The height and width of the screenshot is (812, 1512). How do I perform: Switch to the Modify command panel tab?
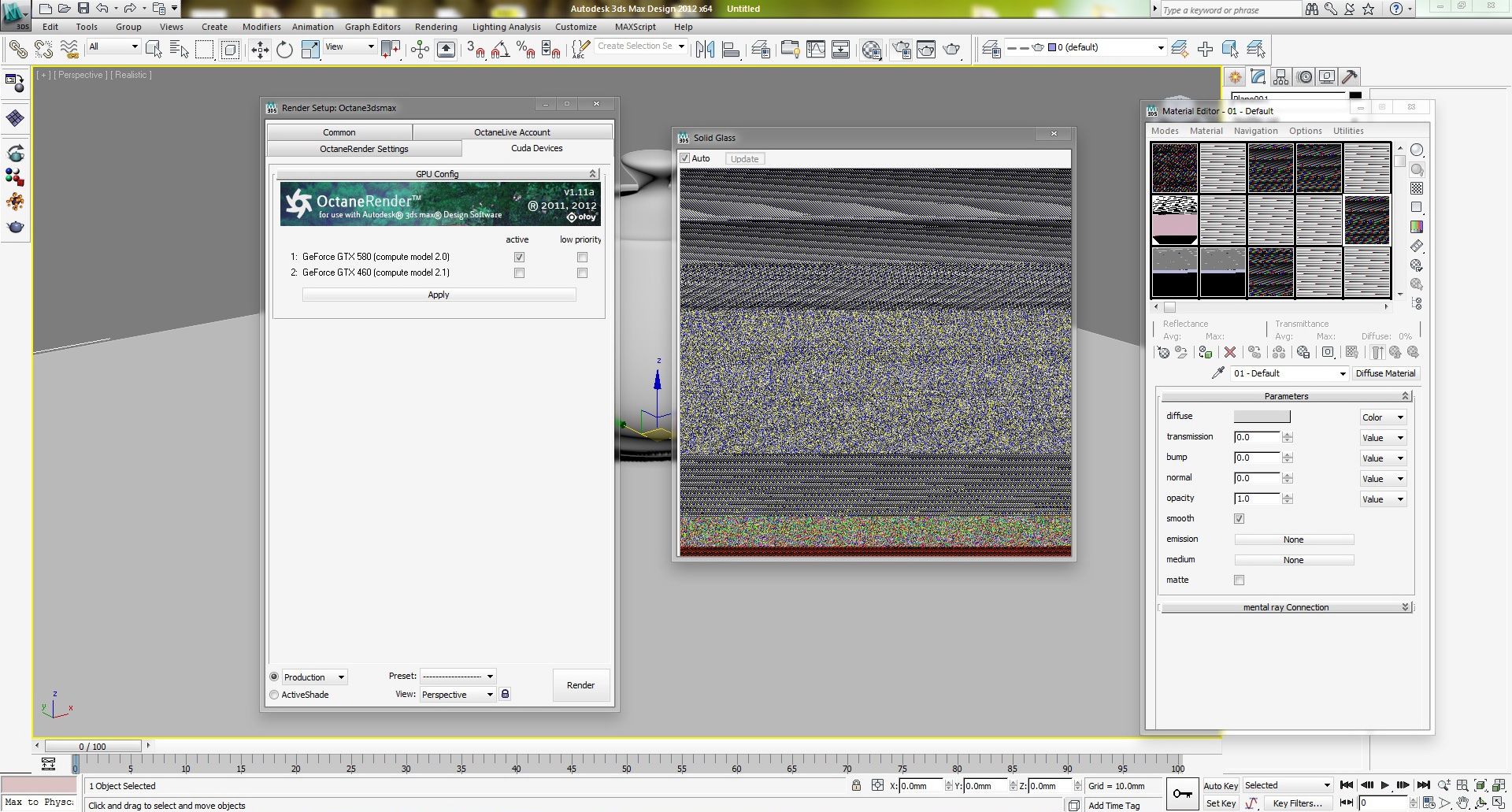point(1258,76)
